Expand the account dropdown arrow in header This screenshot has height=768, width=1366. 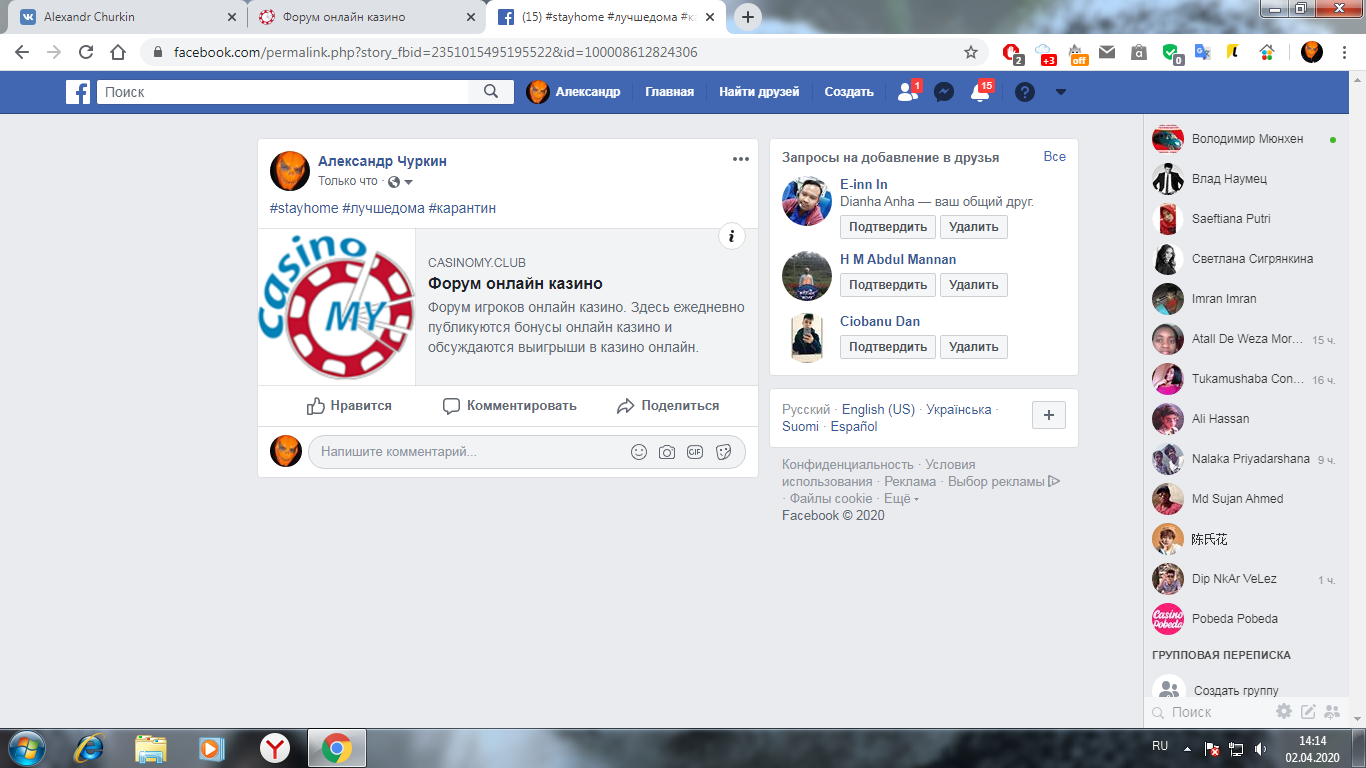(x=1061, y=92)
